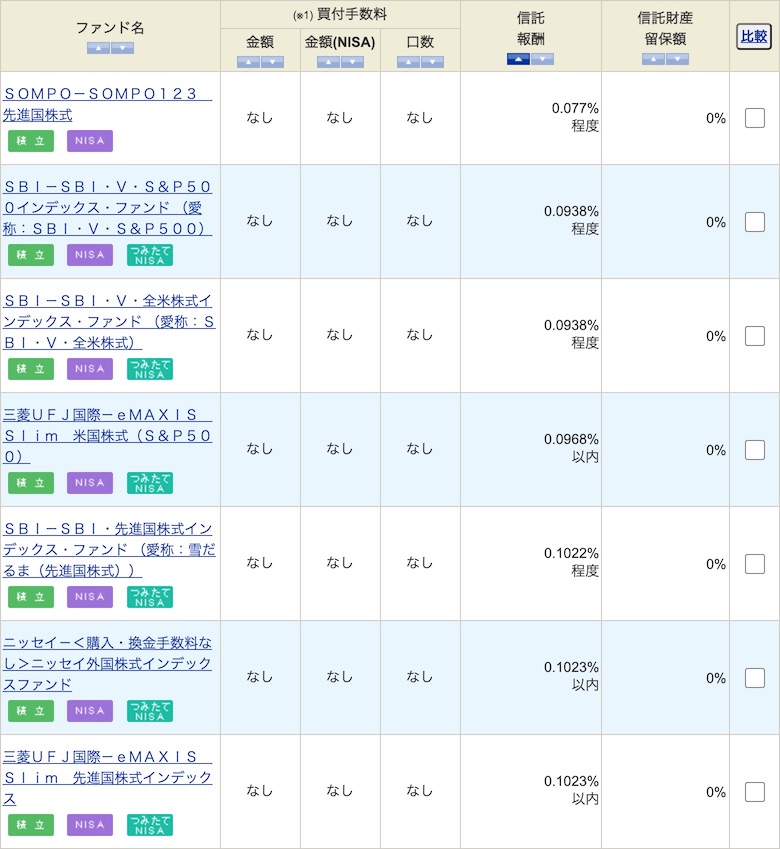Click NISA badge under eMAXIS Slim 先進国株式インデックス

pos(90,825)
